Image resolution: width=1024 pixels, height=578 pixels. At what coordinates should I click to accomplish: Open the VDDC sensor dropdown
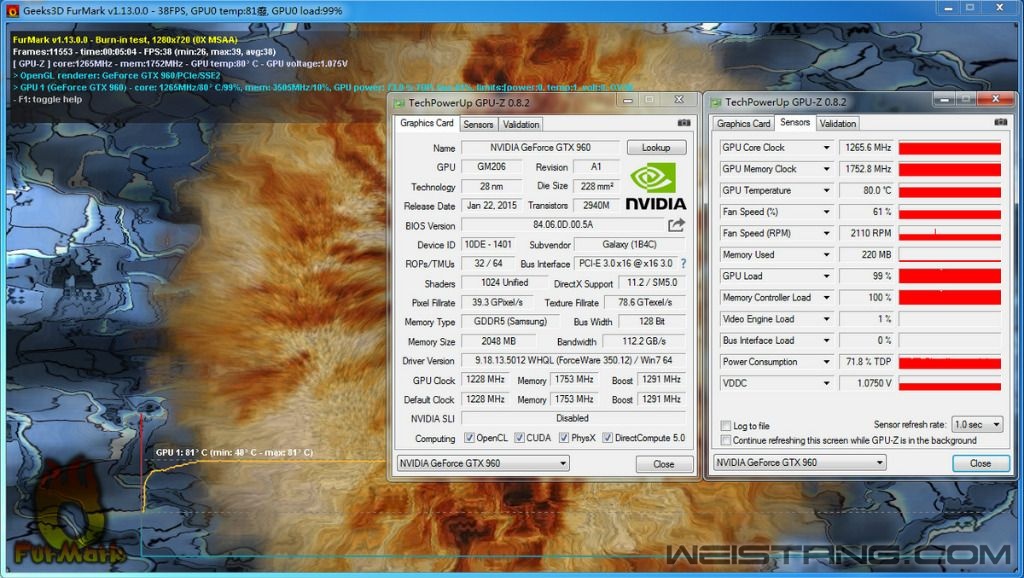(826, 383)
